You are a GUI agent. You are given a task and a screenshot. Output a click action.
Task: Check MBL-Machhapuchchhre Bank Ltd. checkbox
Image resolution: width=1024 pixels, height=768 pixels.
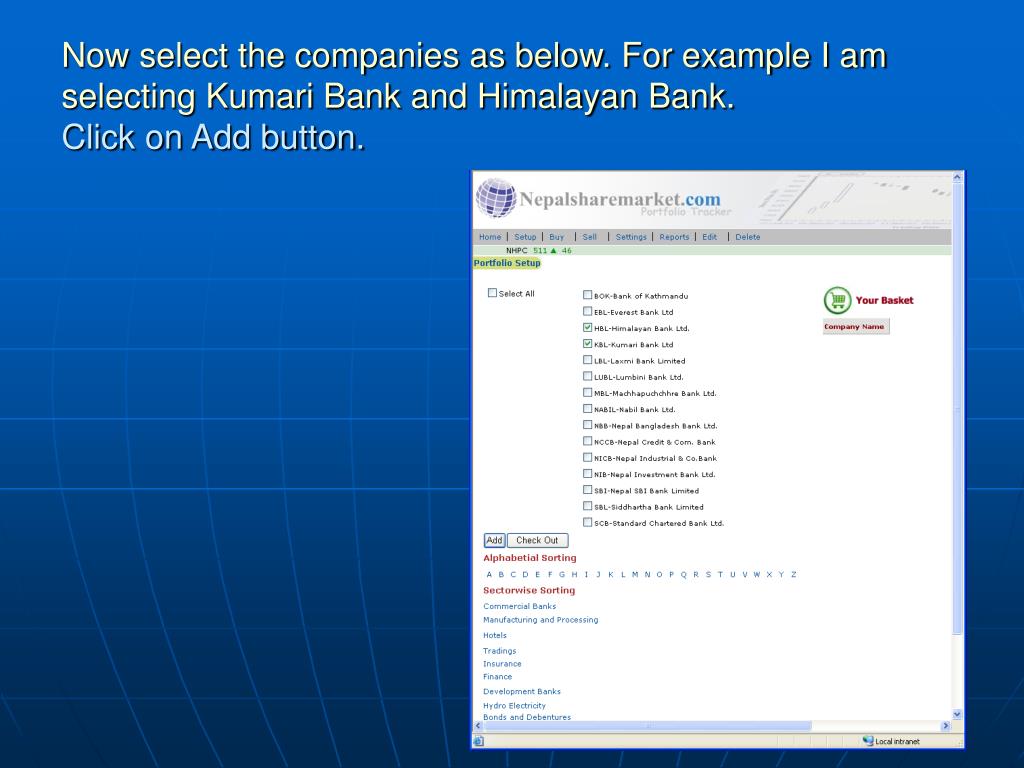tap(587, 392)
